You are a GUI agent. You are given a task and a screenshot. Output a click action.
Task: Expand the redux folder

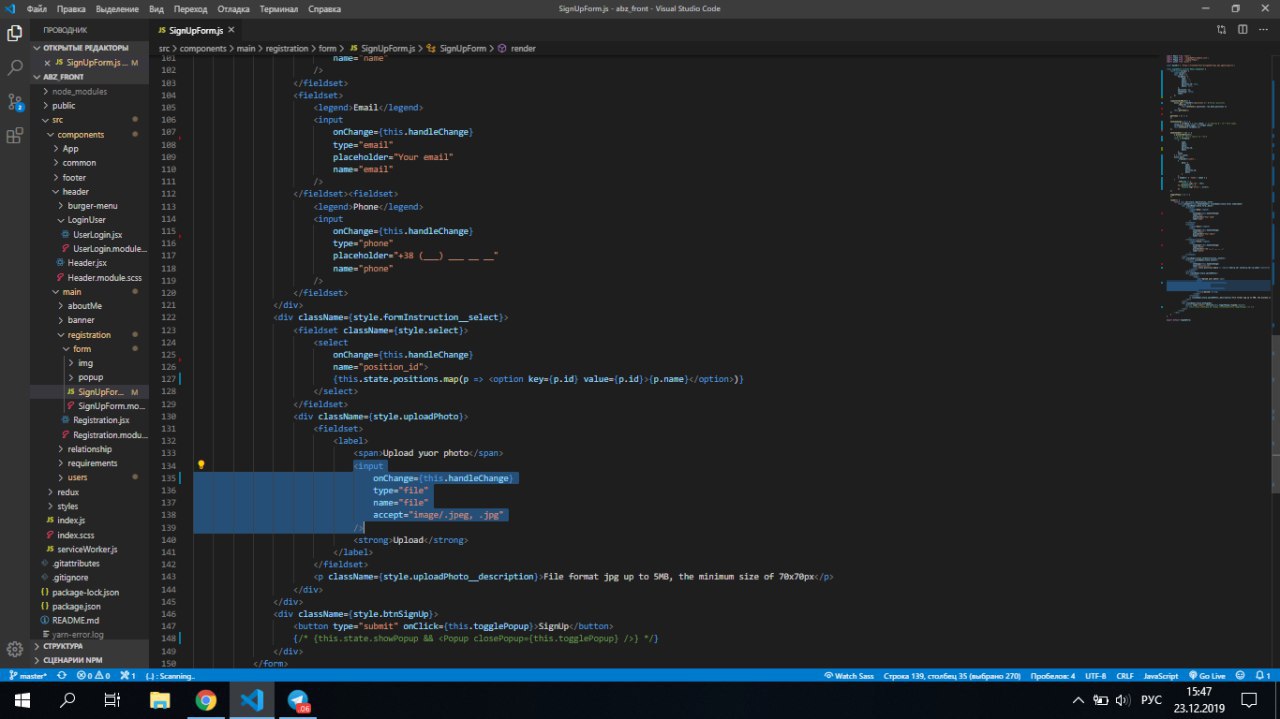coord(67,492)
